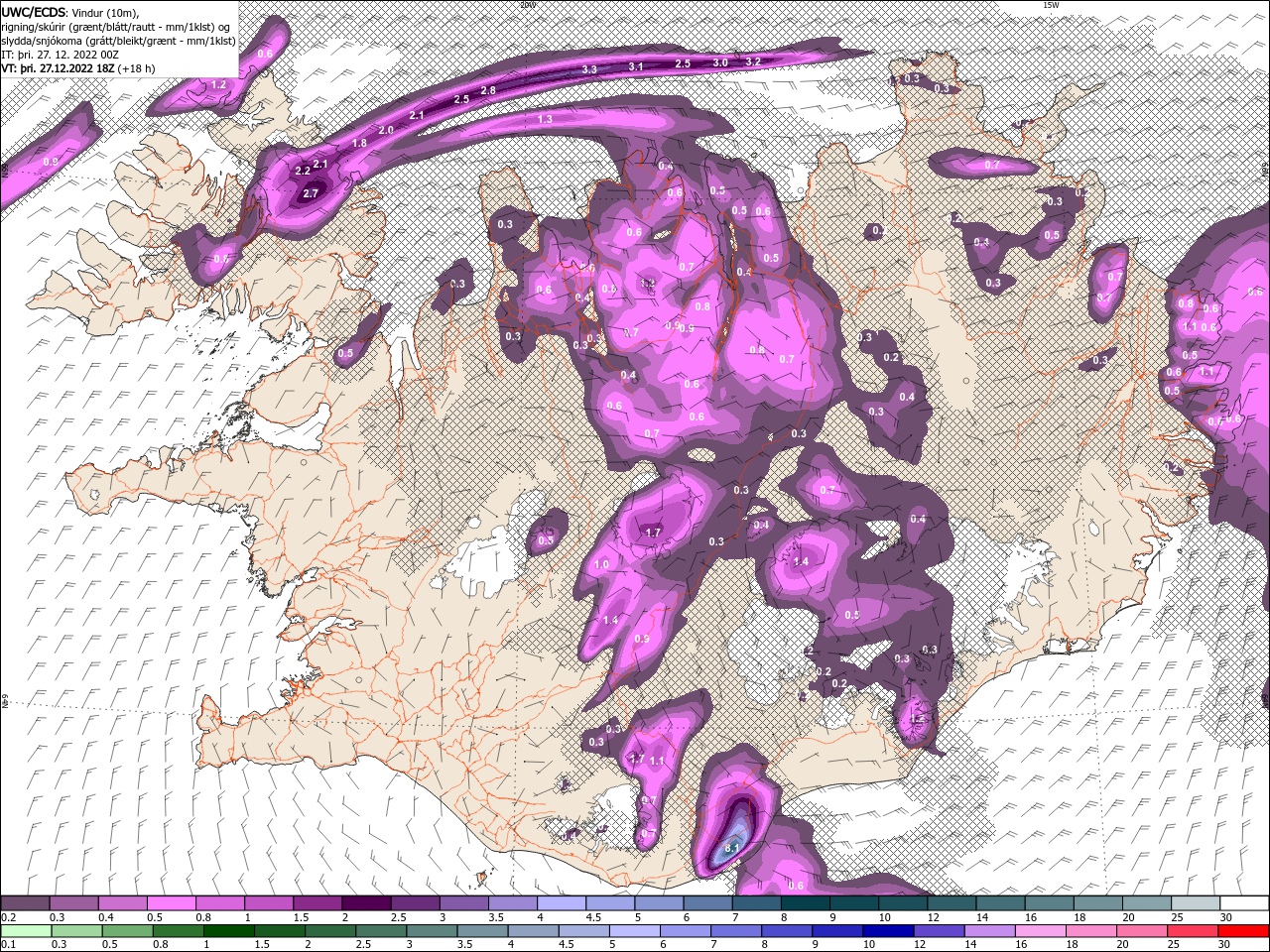This screenshot has height=952, width=1270.
Task: Pick the light lavender 4 snow legend swatch
Action: point(561,903)
